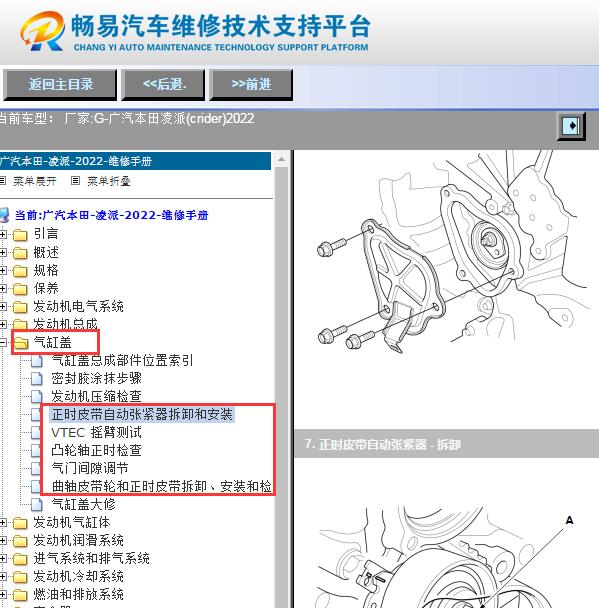599x608 pixels.
Task: Click the page icon for 密封胶涂抹步骤
Action: [x=37, y=378]
